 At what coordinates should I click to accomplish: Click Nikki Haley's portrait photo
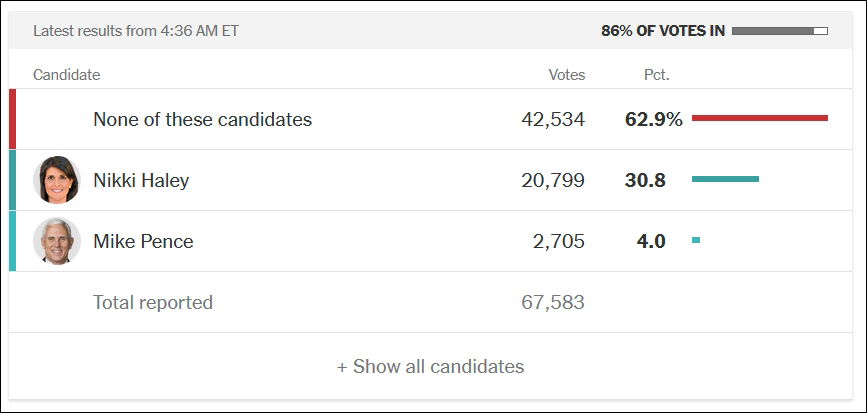click(57, 180)
